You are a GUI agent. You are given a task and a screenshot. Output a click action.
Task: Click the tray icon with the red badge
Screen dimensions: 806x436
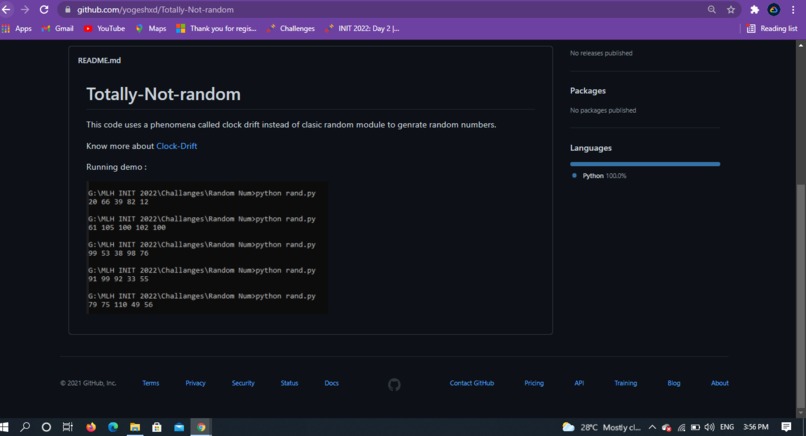(667, 427)
